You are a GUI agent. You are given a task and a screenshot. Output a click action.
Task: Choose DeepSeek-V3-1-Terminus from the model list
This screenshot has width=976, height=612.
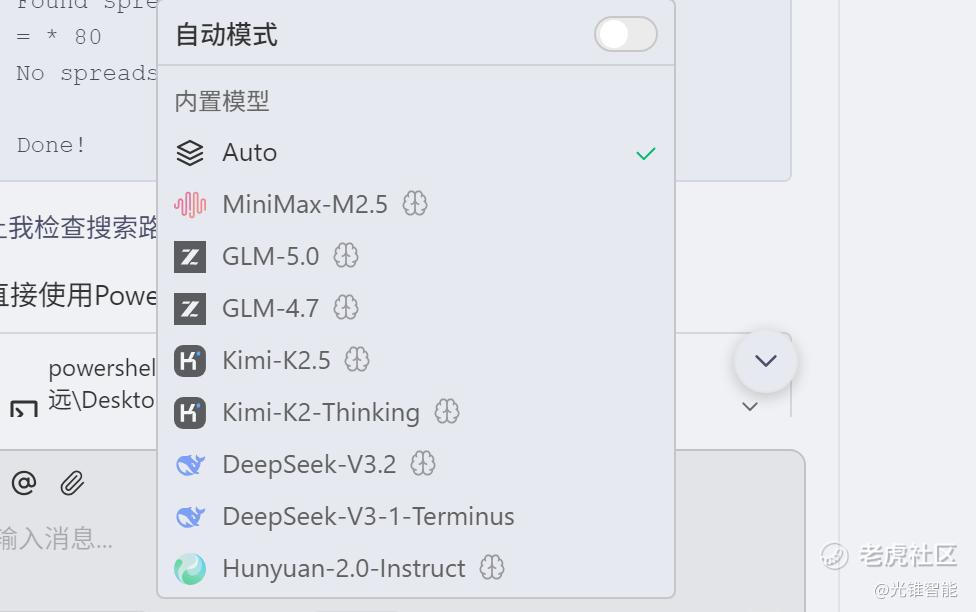[368, 517]
